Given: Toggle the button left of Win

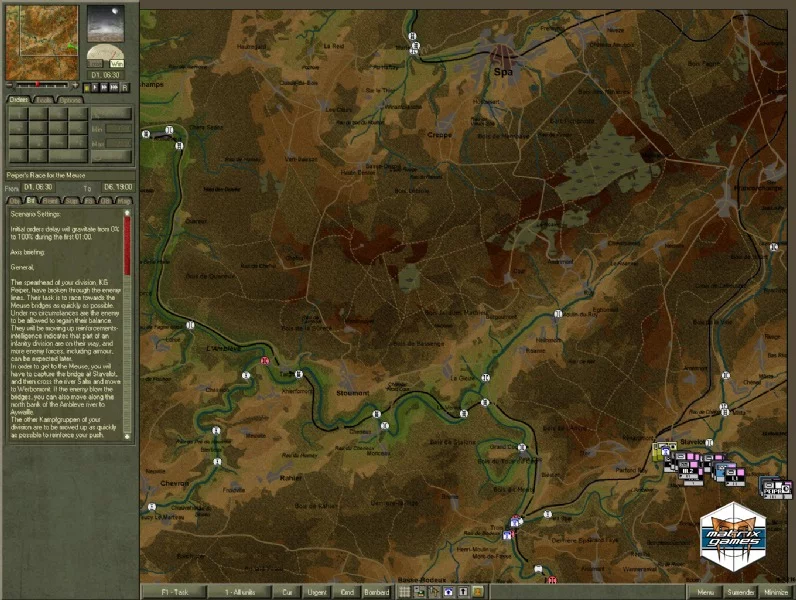Looking at the screenshot, I should pyautogui.click(x=95, y=64).
